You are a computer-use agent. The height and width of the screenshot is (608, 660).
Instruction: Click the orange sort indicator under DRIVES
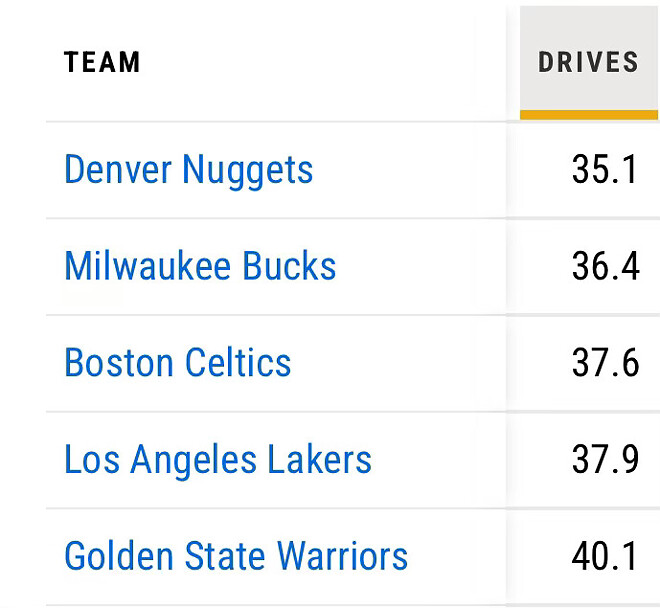click(588, 115)
